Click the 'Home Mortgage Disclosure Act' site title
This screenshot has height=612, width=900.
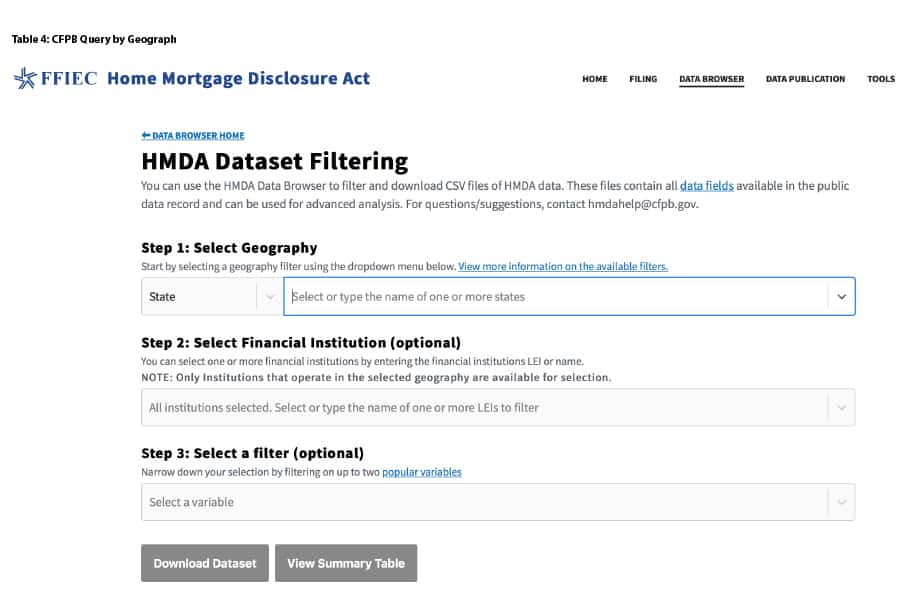point(238,78)
